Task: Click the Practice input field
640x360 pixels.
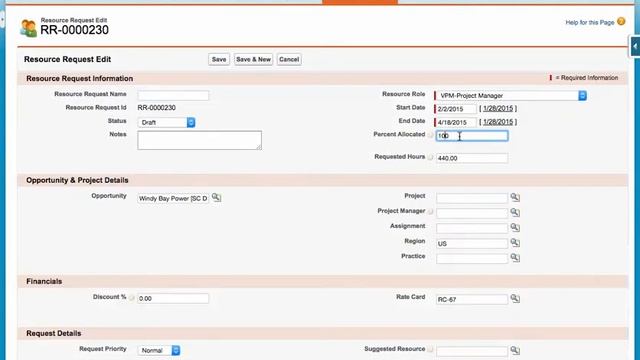Action: (x=472, y=258)
